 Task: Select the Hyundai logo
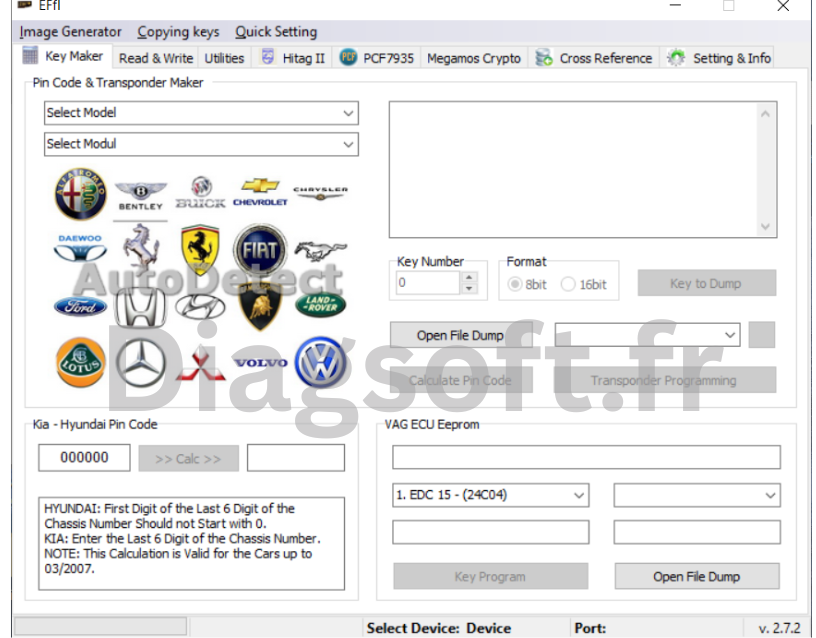click(x=200, y=307)
